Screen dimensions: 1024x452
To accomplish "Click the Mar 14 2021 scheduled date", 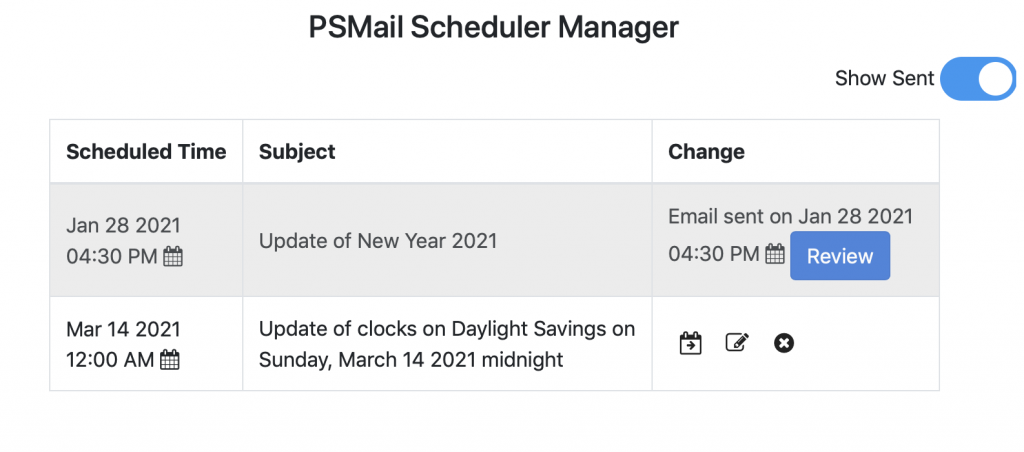I will coord(123,329).
